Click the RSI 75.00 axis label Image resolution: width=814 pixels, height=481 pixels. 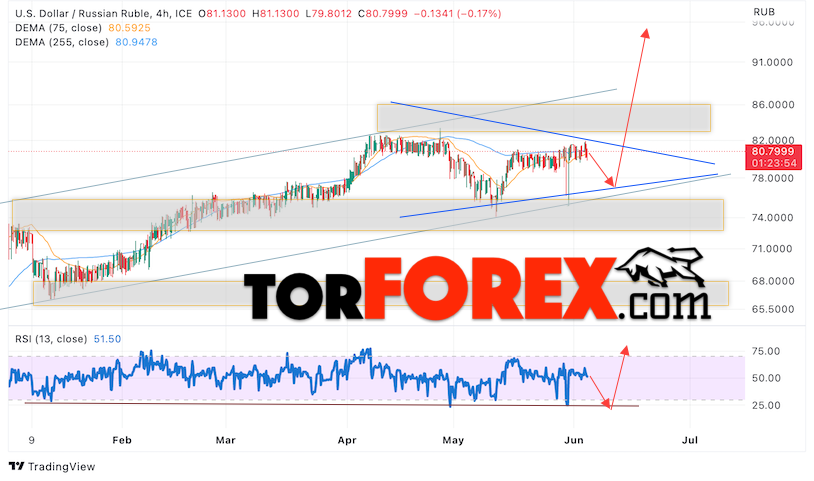click(766, 351)
